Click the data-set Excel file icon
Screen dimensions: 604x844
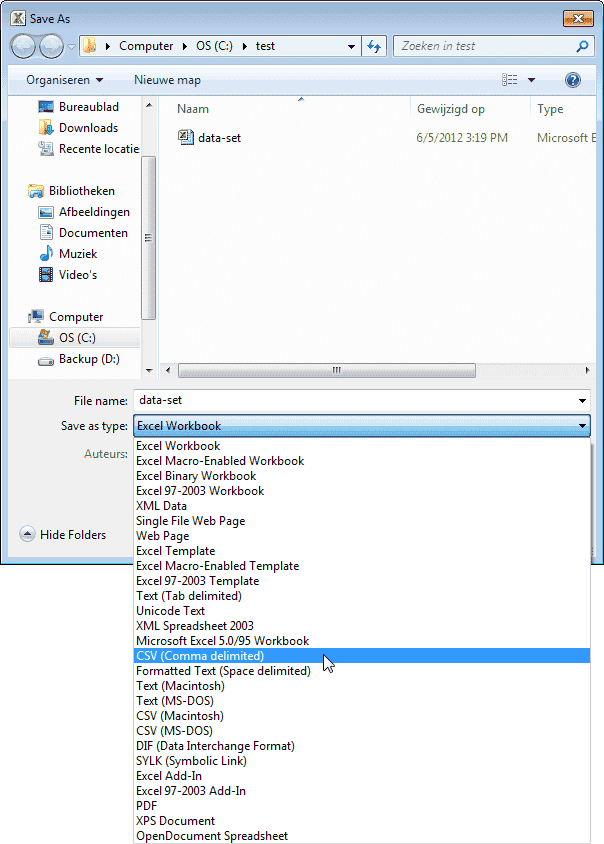coord(185,138)
